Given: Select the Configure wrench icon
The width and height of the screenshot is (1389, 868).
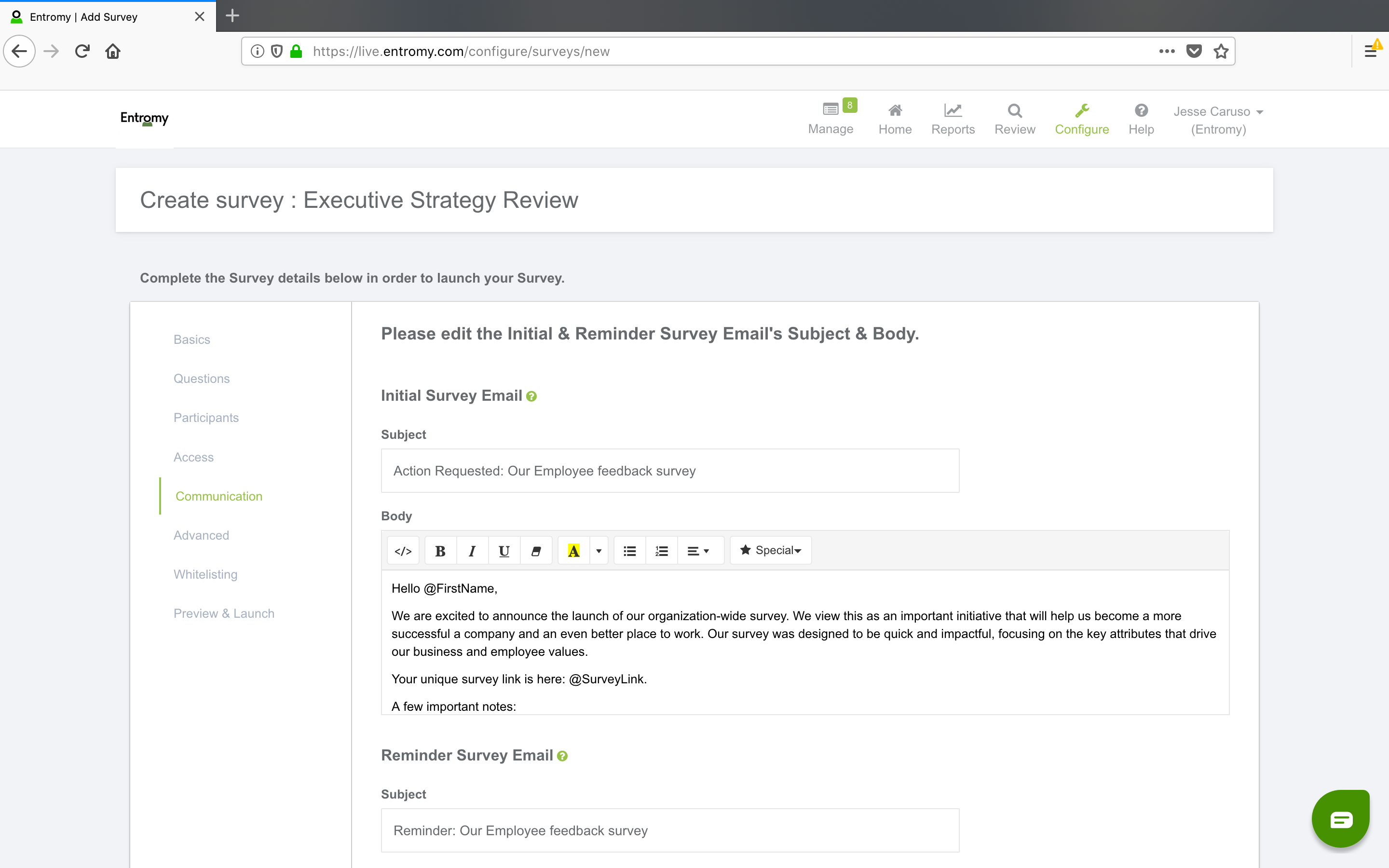Looking at the screenshot, I should [x=1082, y=110].
